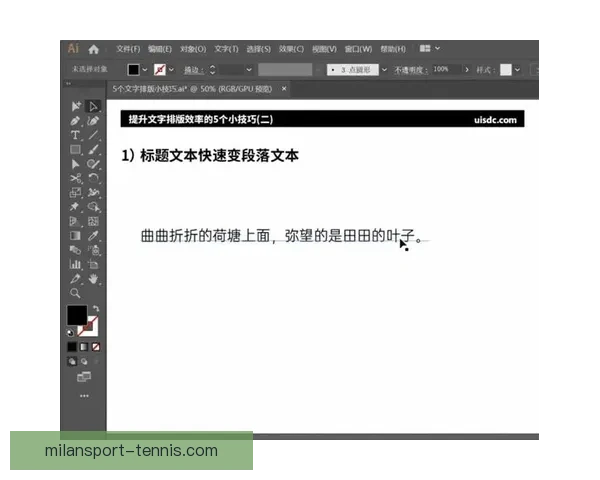Enable Draw Behind mode
Image resolution: width=600 pixels, height=480 pixels.
click(84, 361)
